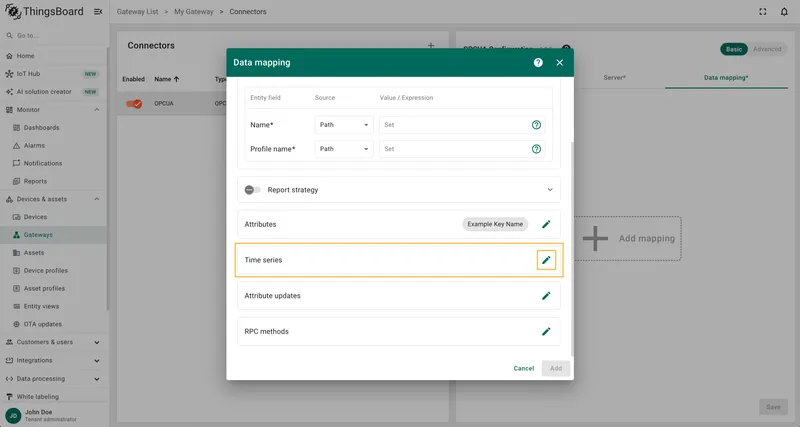Expand the Customers & users sidebar group
The width and height of the screenshot is (800, 427).
click(x=97, y=342)
